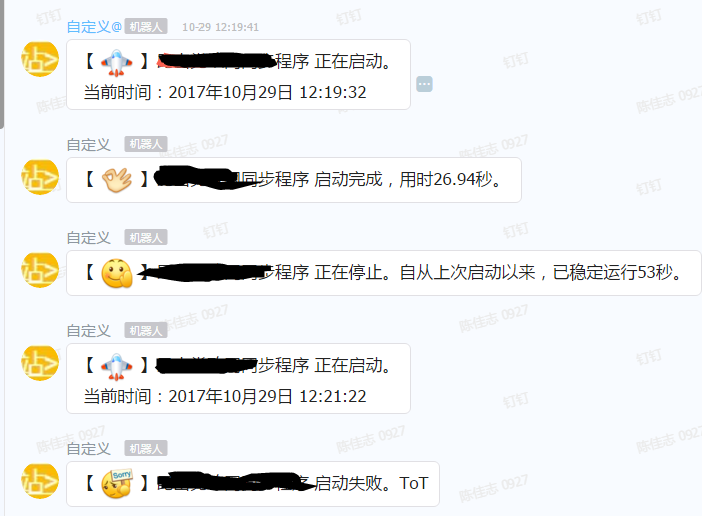Open the bot avatar beside startup complete message

40,177
